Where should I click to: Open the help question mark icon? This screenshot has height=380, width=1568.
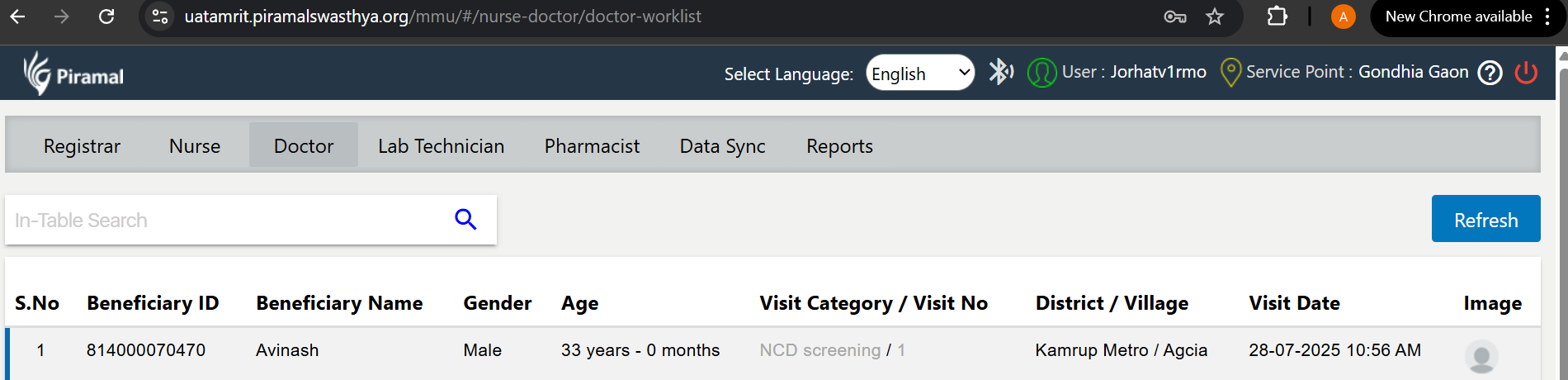coord(1490,73)
